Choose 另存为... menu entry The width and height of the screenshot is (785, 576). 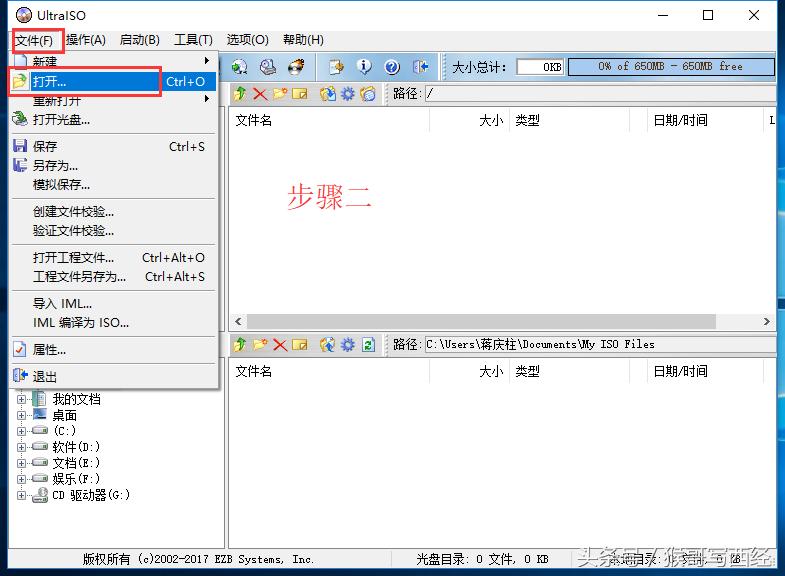tap(114, 165)
